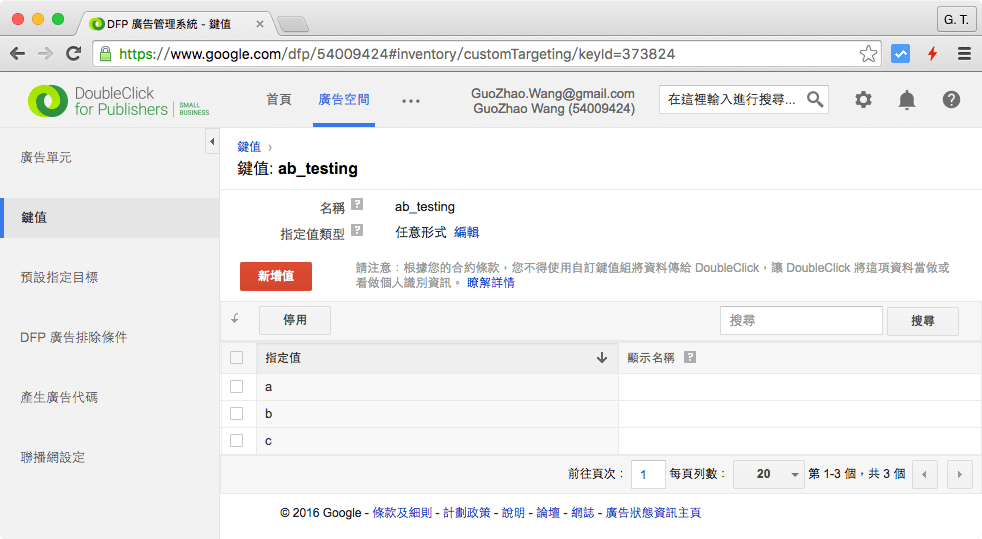This screenshot has height=539, width=982.
Task: Reload the page in the browser
Action: pos(73,54)
